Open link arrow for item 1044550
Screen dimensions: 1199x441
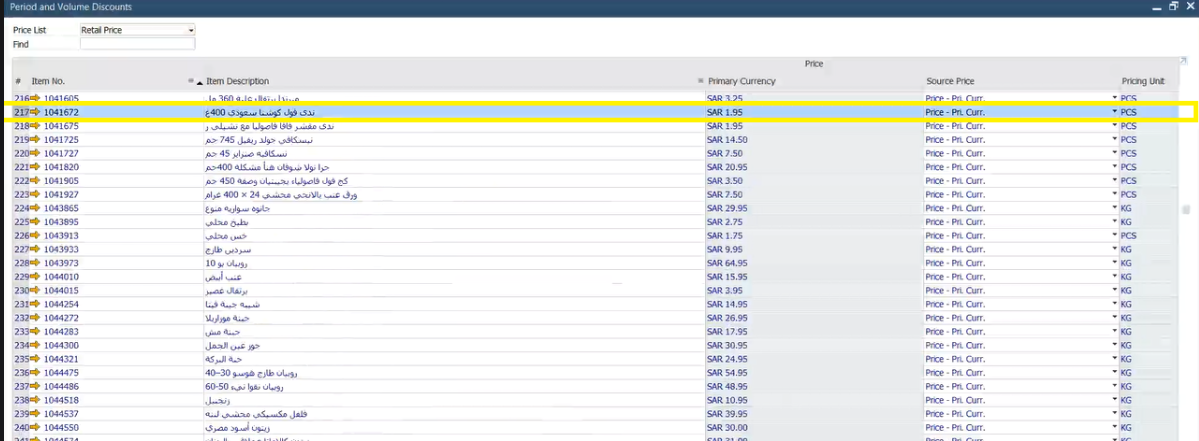click(x=34, y=429)
